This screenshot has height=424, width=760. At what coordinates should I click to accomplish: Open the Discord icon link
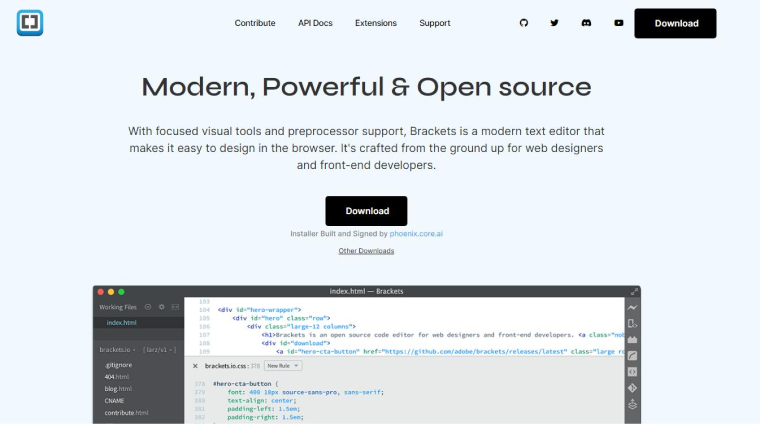(x=586, y=23)
